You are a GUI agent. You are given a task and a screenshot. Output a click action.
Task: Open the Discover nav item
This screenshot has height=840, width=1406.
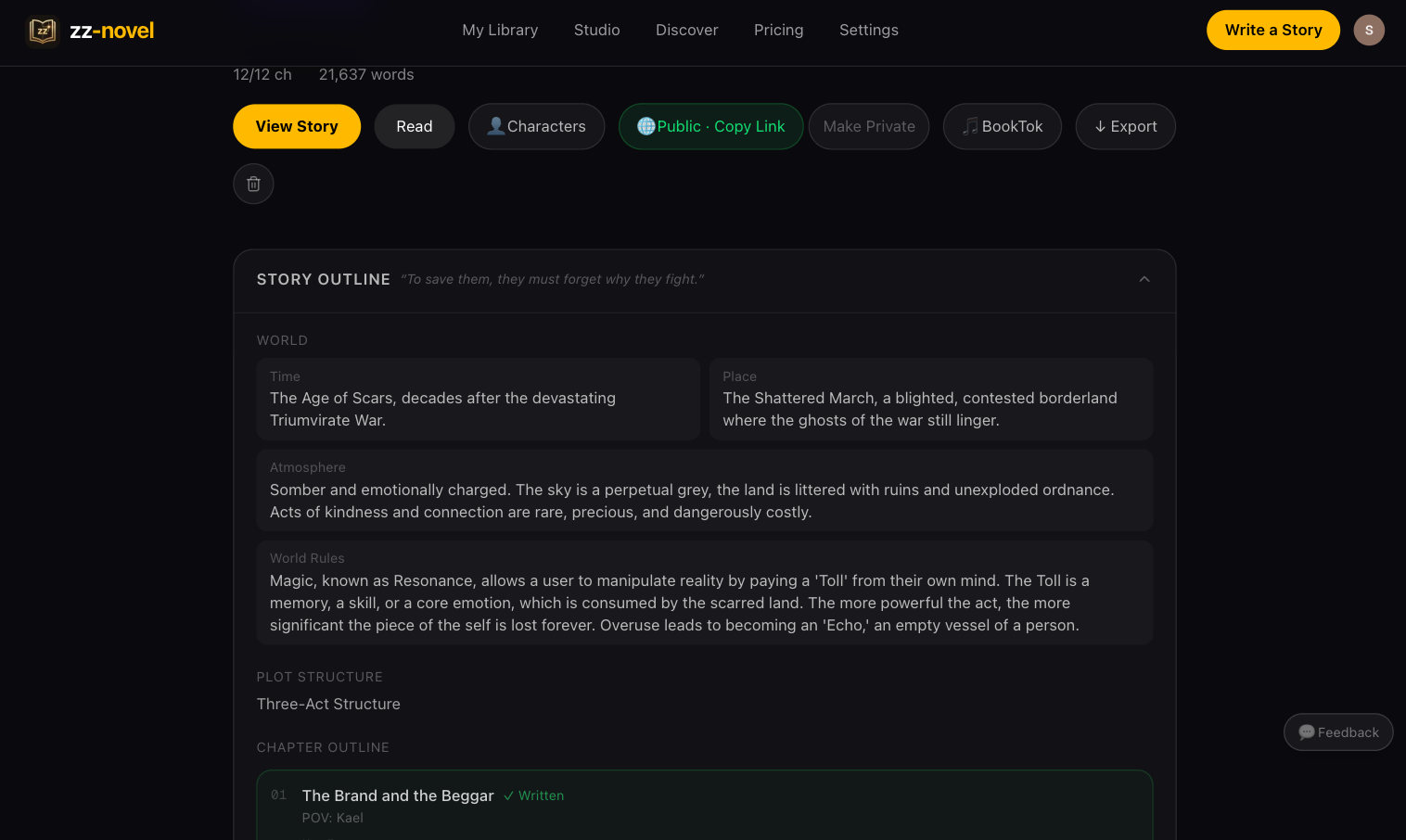pos(686,30)
